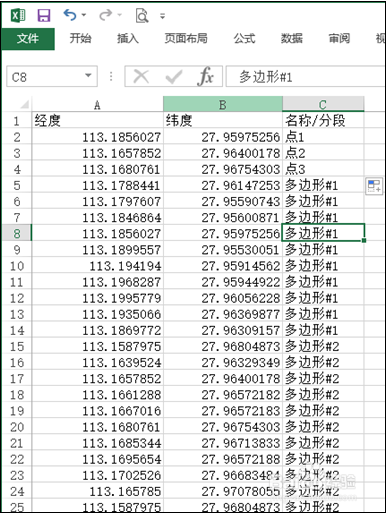
Task: Select cell with 27.96754303 in row 4
Action: click(x=223, y=169)
